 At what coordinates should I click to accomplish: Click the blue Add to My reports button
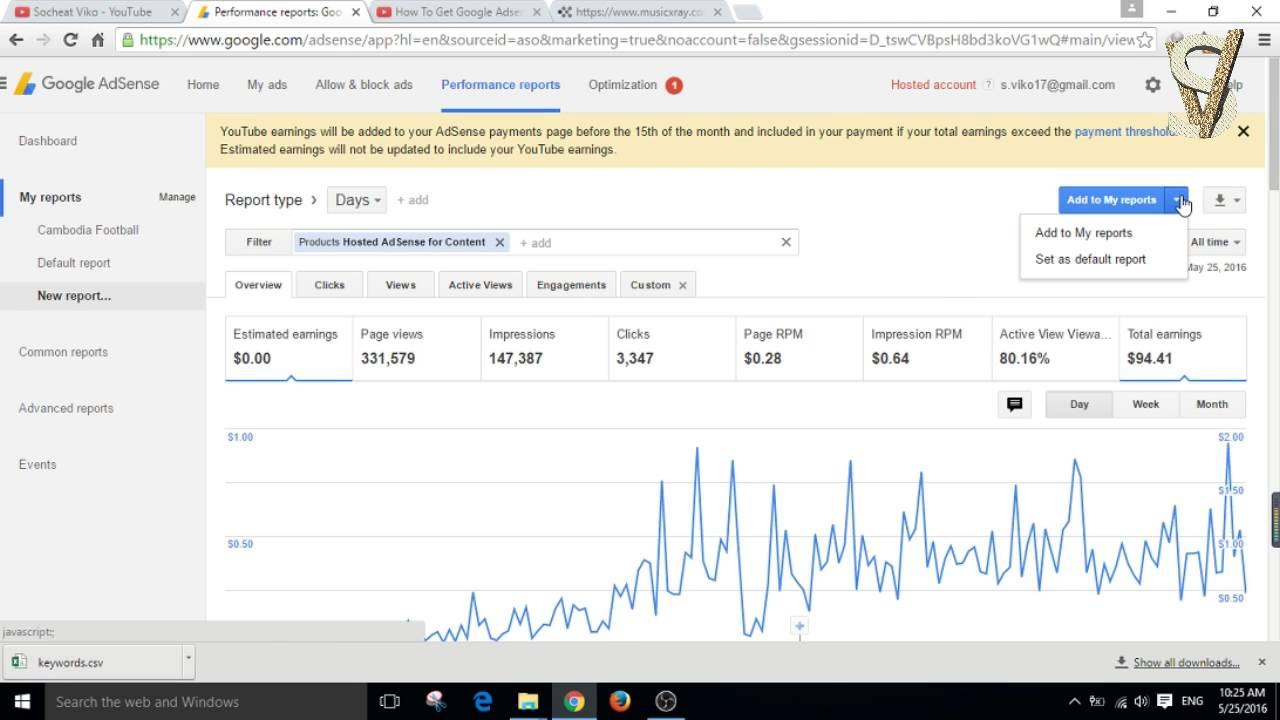[1111, 200]
